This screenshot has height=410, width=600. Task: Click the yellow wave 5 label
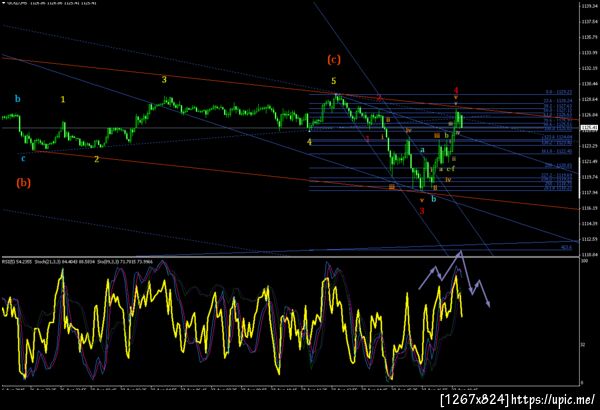click(334, 81)
